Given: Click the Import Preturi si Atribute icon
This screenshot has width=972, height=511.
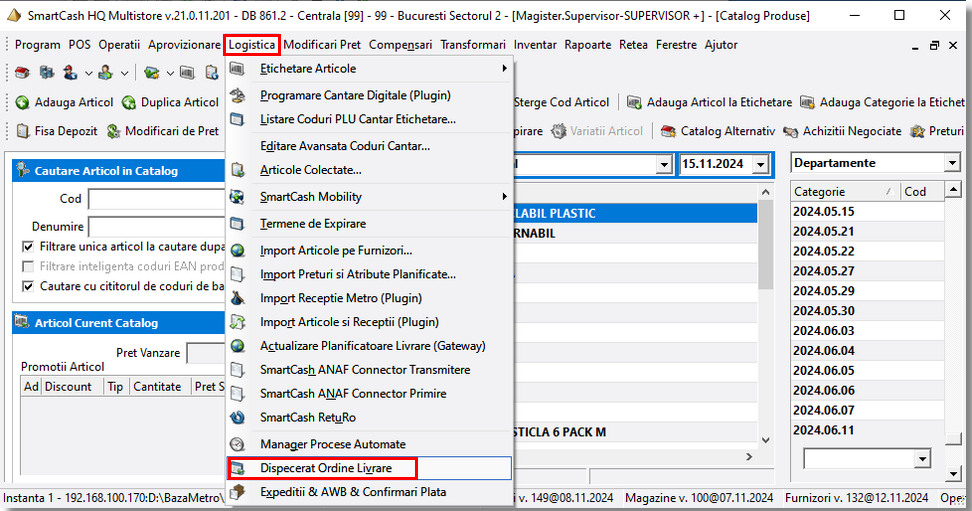Looking at the screenshot, I should click(x=237, y=274).
